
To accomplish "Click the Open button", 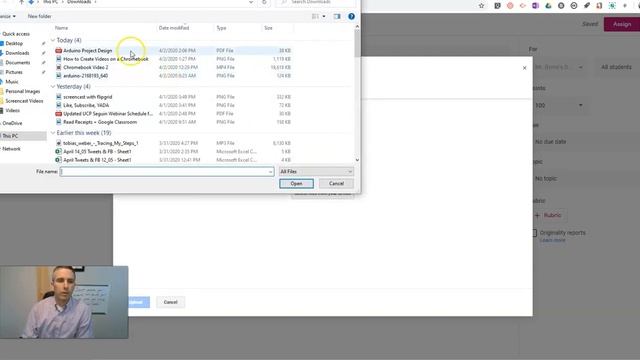I will point(296,184).
